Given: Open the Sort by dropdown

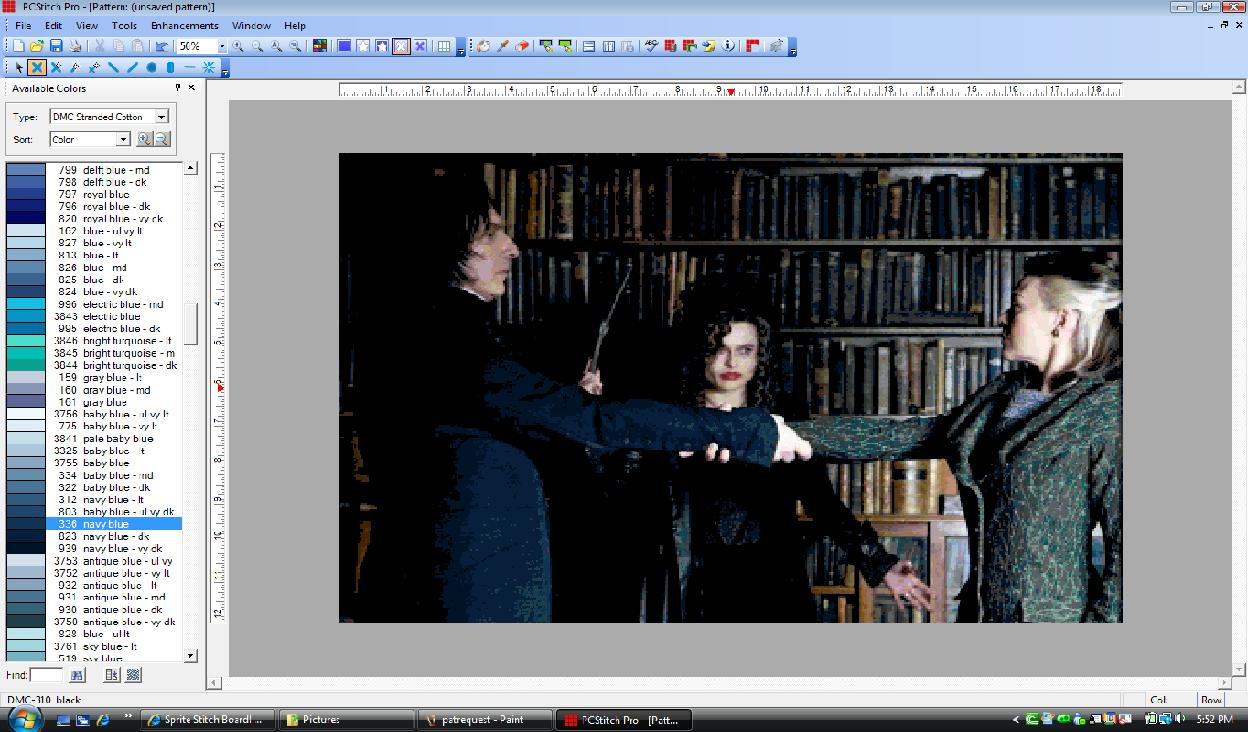Looking at the screenshot, I should point(123,139).
